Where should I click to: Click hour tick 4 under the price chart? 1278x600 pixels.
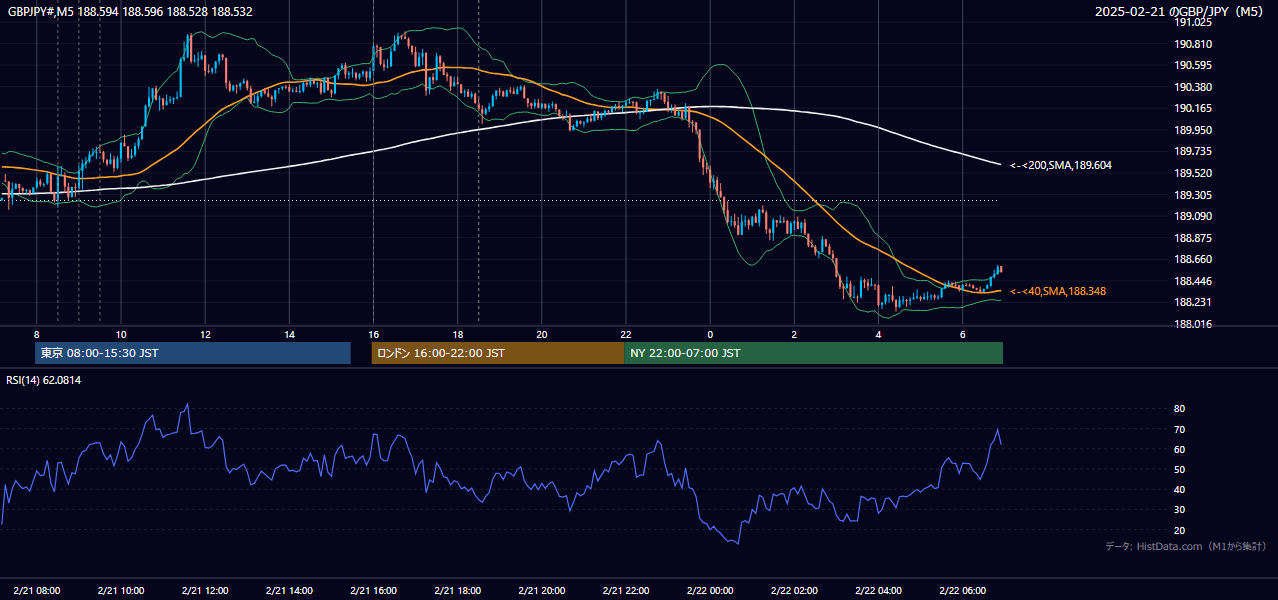[x=879, y=334]
